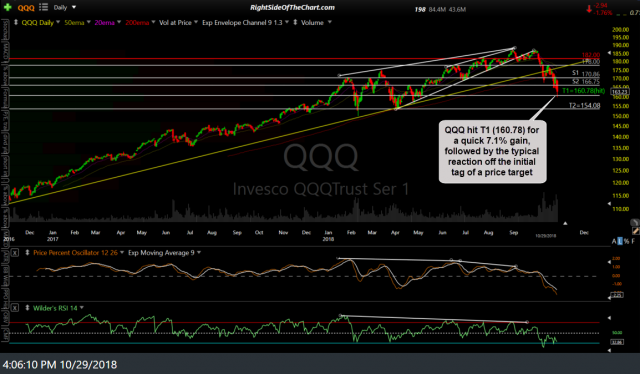Click the -2.25 oscillator value bubble

tap(618, 294)
